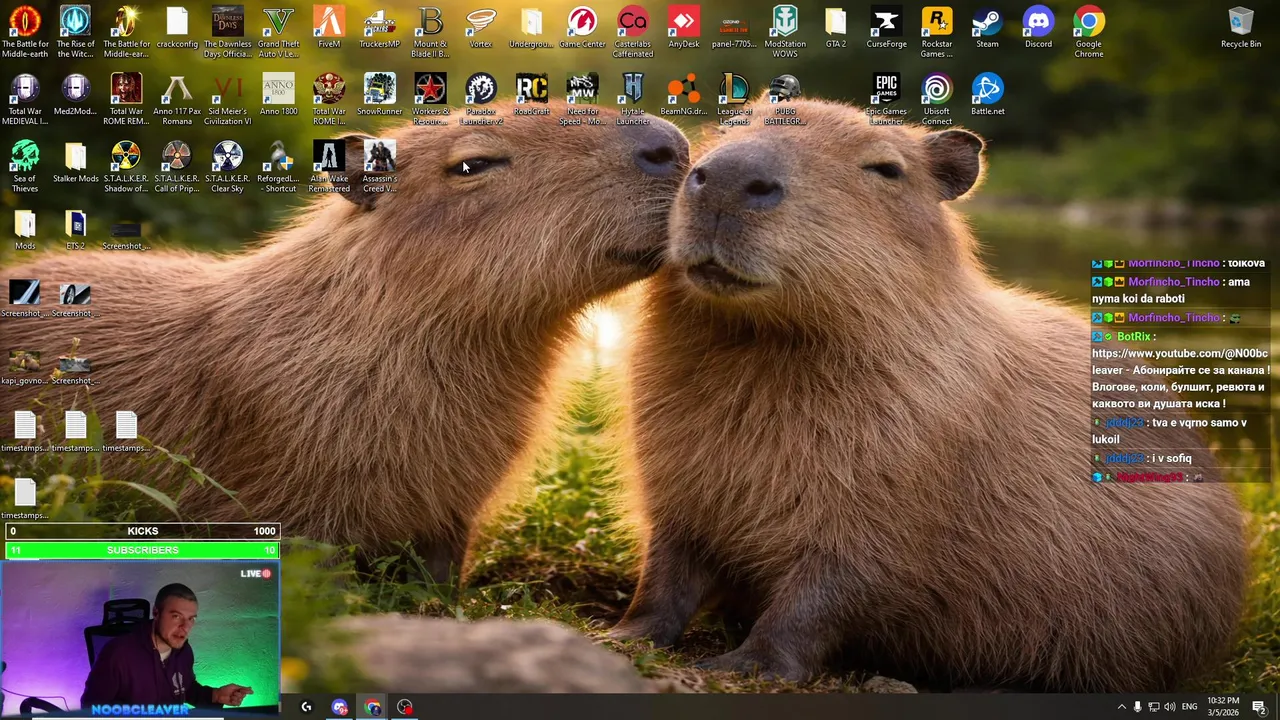The width and height of the screenshot is (1280, 720).
Task: Open the clock showing 10:32 PM
Action: tap(1222, 707)
